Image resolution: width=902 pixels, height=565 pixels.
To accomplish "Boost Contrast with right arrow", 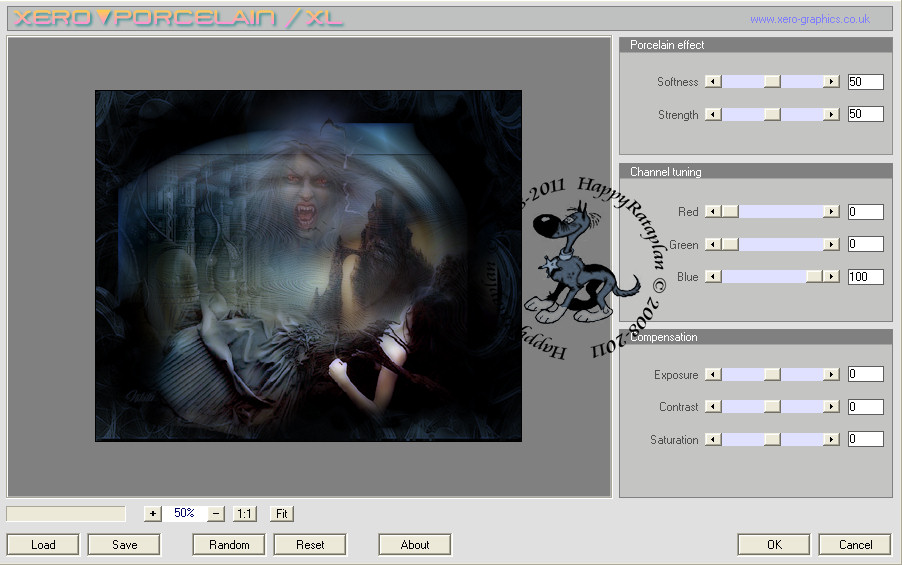I will [831, 407].
